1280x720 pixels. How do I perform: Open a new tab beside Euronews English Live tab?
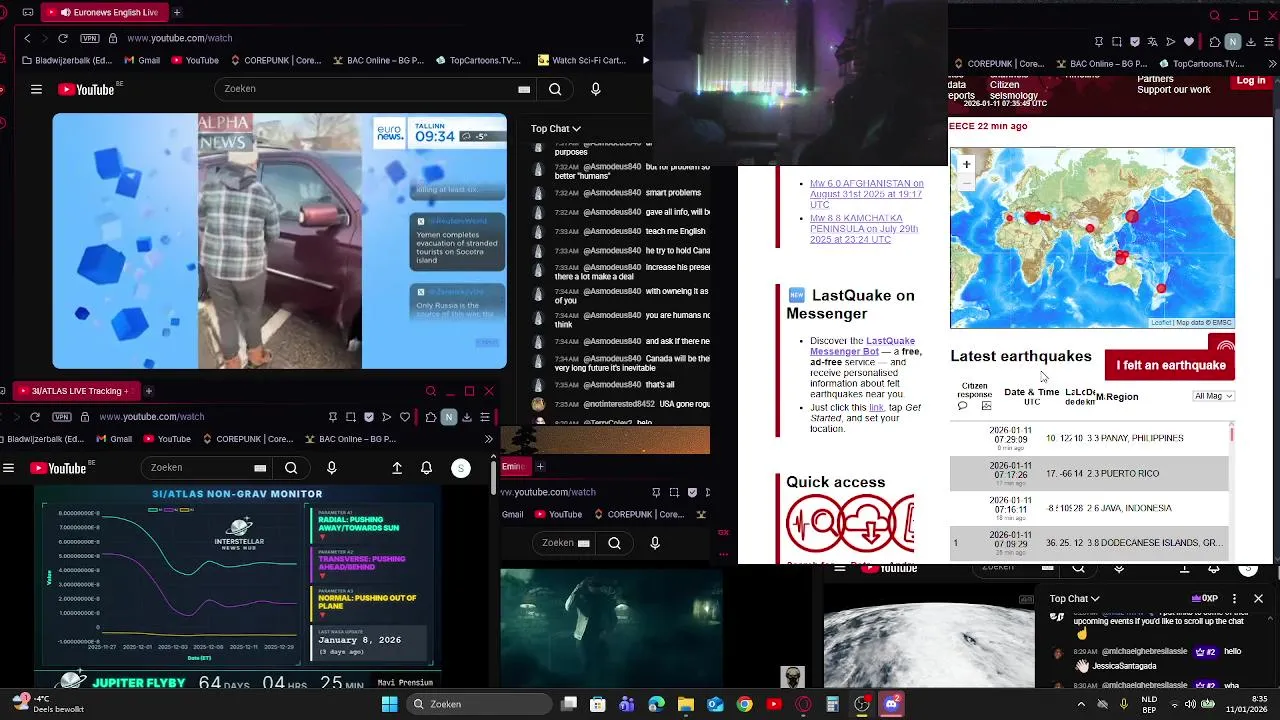177,12
